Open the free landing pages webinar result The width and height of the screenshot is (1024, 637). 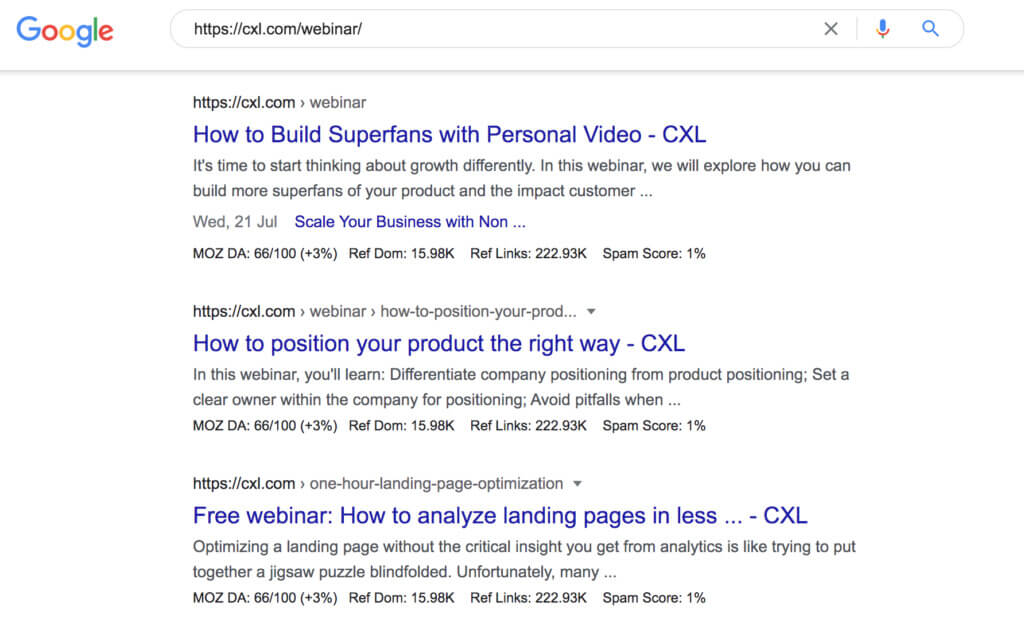(499, 515)
